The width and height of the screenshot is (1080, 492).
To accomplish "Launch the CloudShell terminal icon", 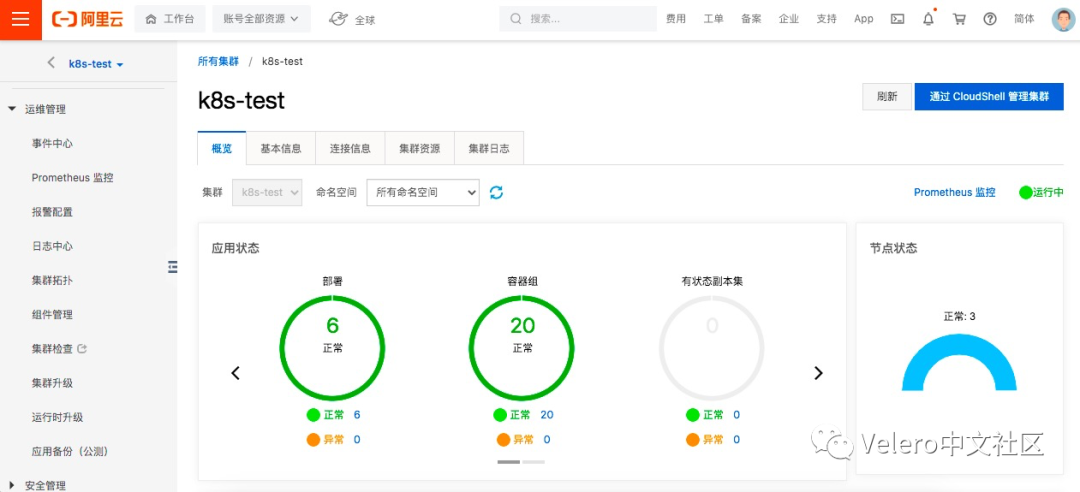I will pos(897,19).
